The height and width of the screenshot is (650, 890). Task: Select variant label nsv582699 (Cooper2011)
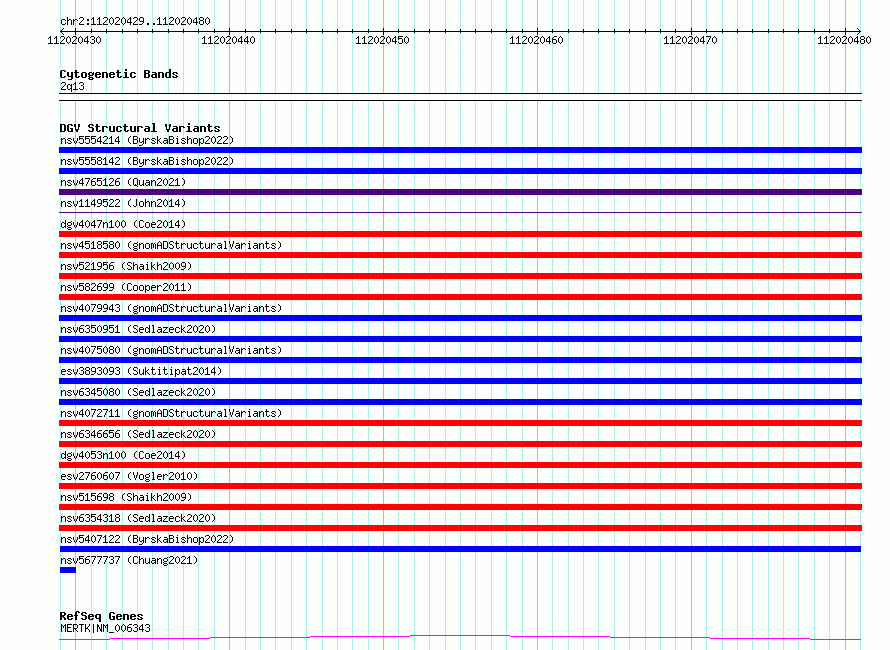click(126, 287)
